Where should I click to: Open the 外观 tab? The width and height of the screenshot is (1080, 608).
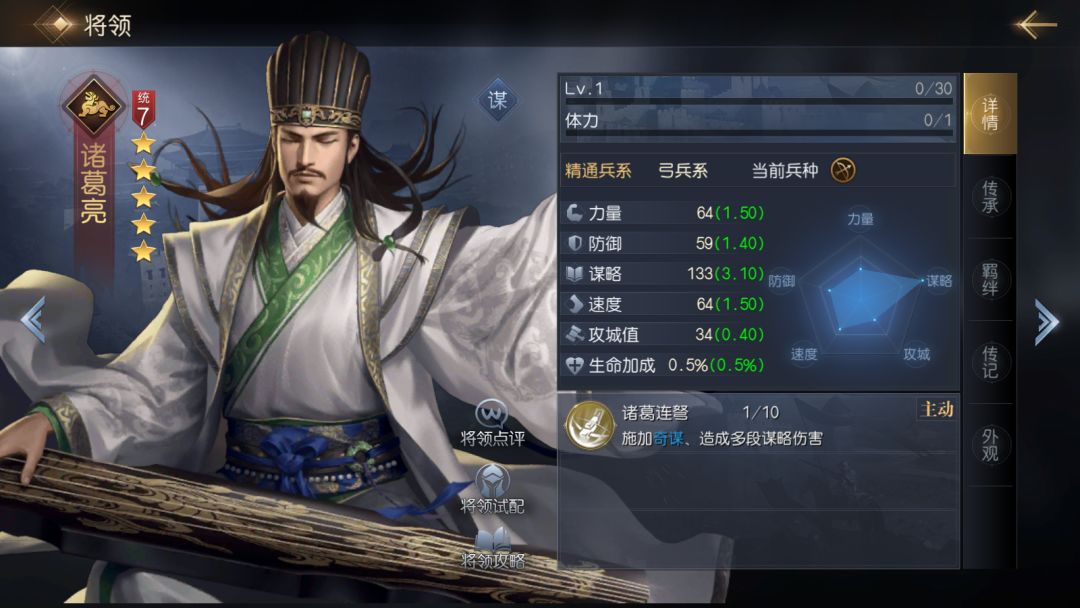[x=990, y=445]
